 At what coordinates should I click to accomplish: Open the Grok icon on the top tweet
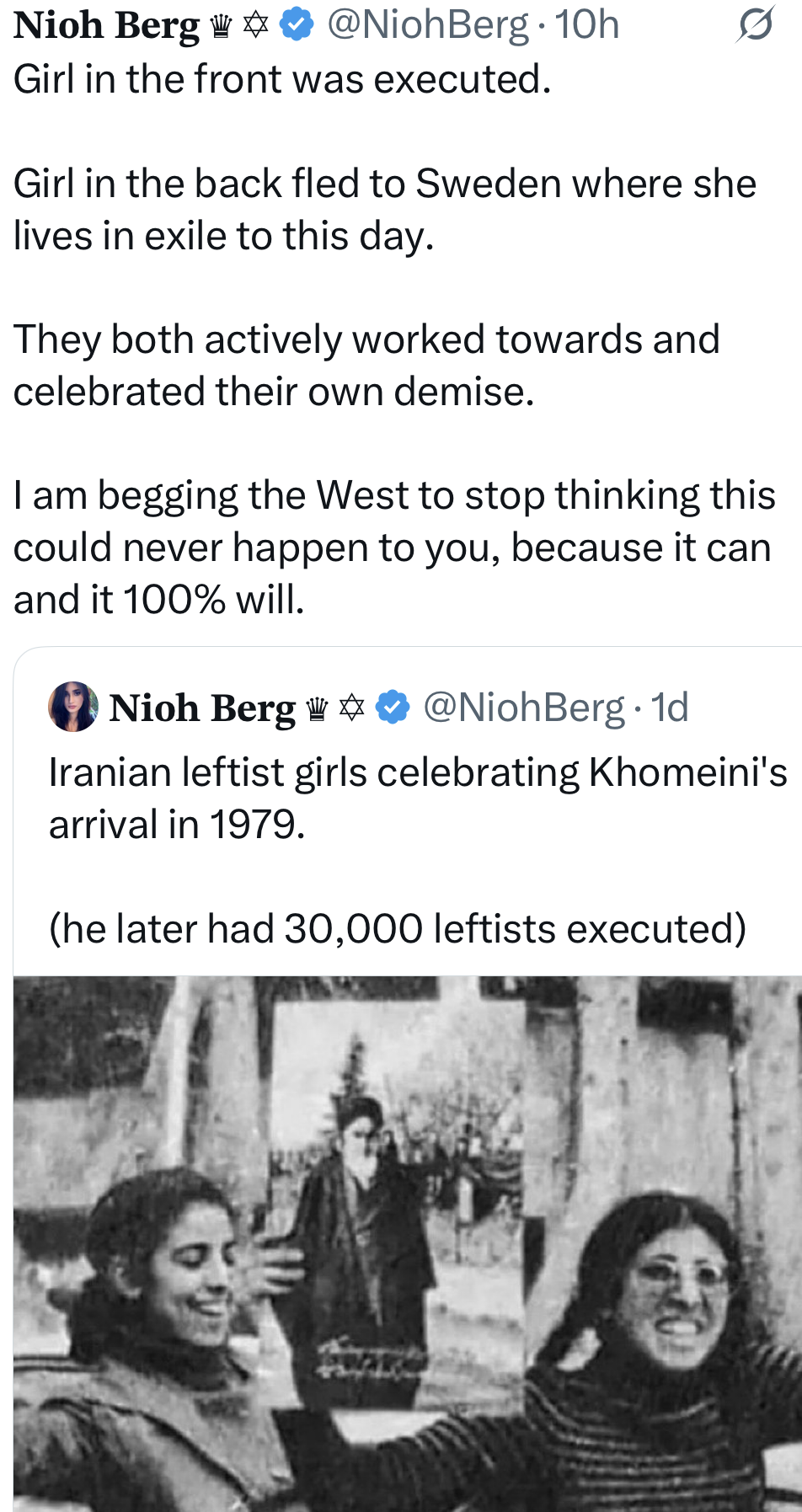pyautogui.click(x=755, y=25)
